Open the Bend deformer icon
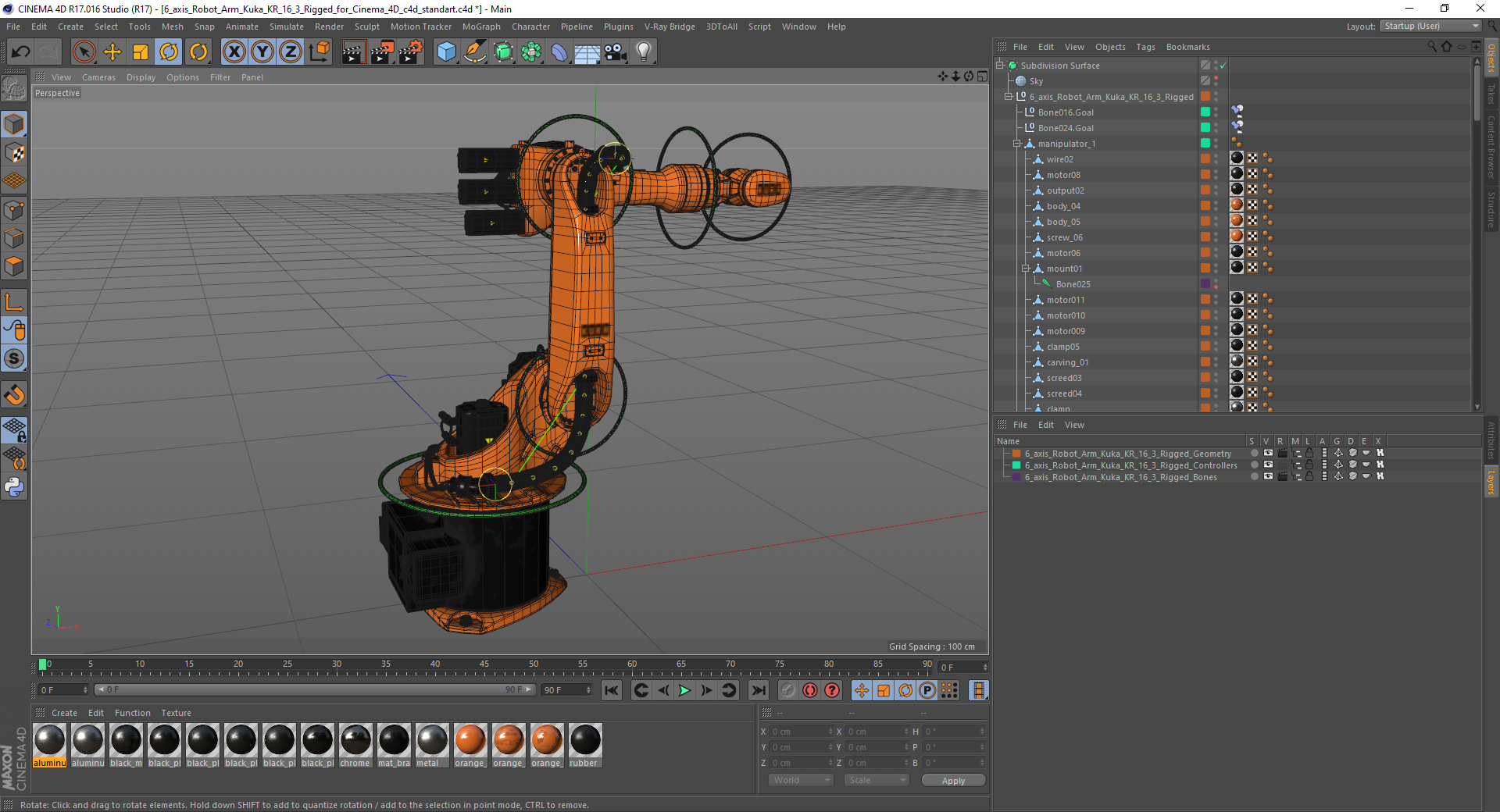This screenshot has height=812, width=1500. click(x=559, y=52)
